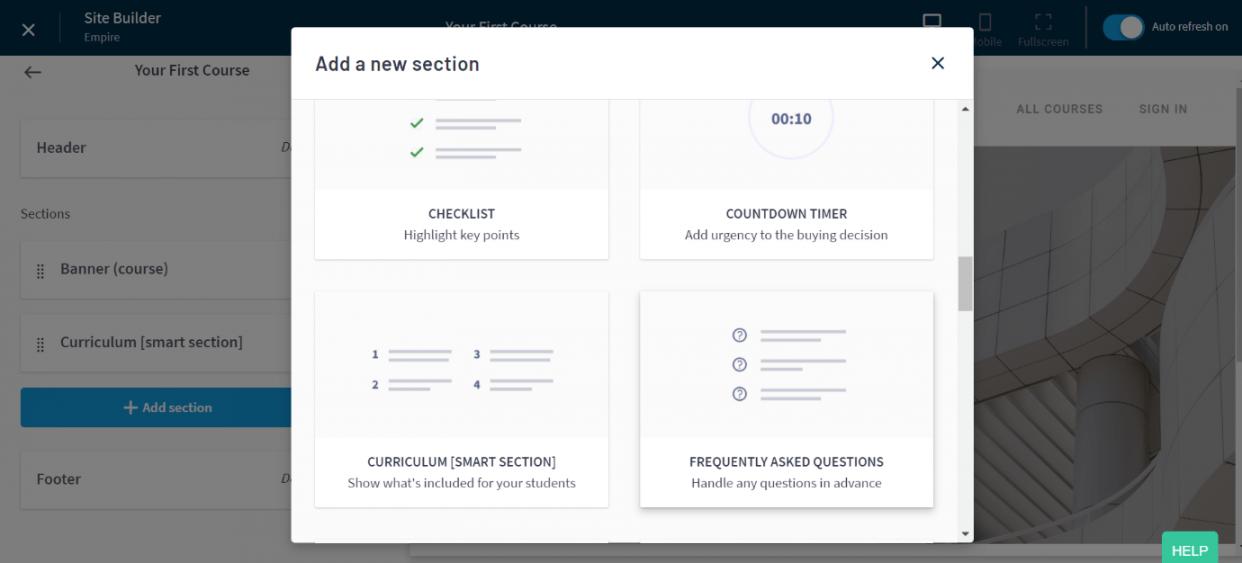Go back using the left arrow icon
Image resolution: width=1242 pixels, height=563 pixels.
pyautogui.click(x=33, y=71)
